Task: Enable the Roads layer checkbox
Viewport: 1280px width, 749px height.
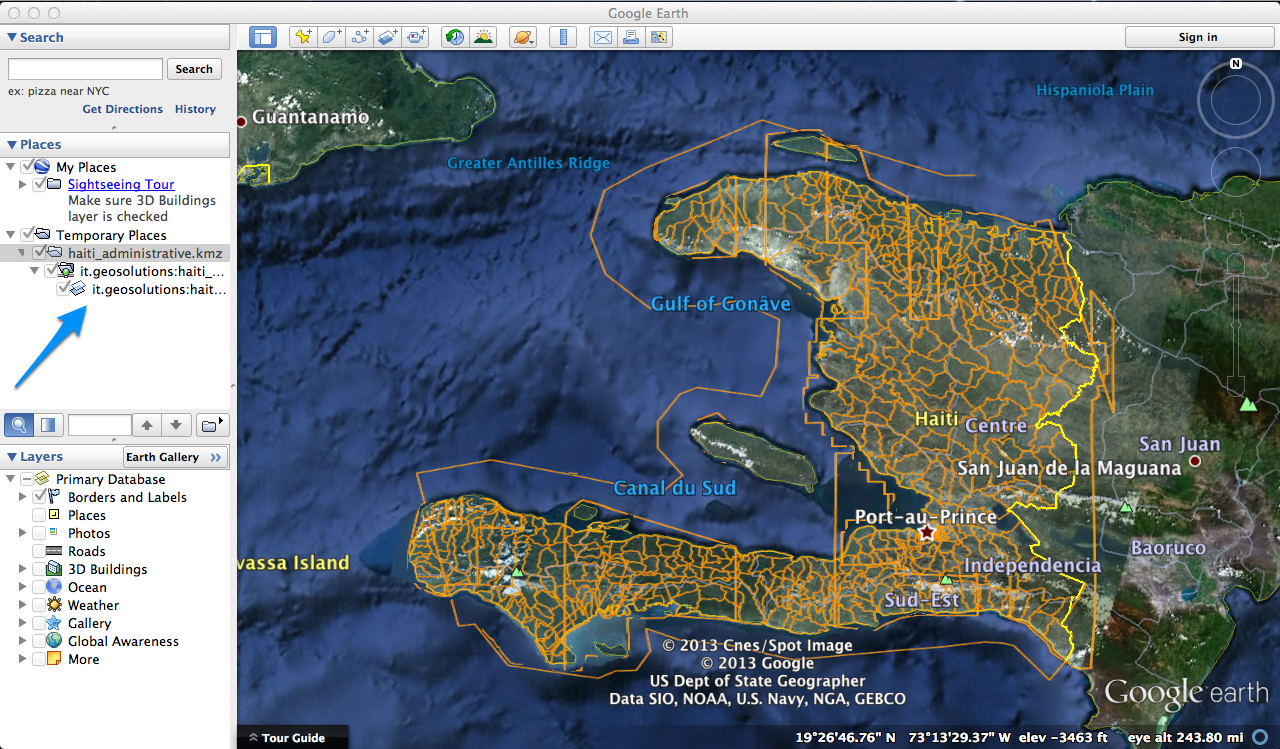Action: 39,551
